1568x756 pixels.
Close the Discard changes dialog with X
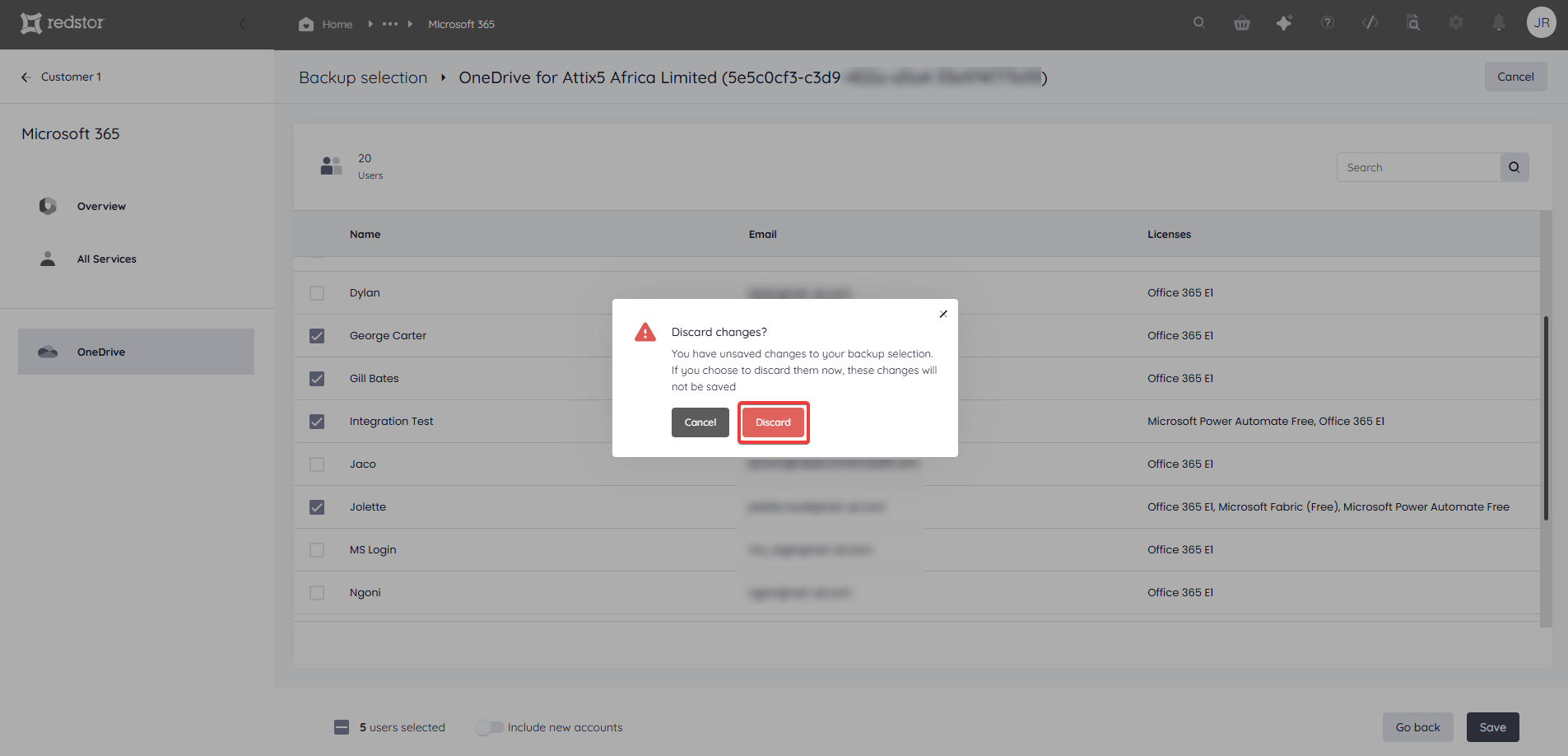pyautogui.click(x=943, y=314)
